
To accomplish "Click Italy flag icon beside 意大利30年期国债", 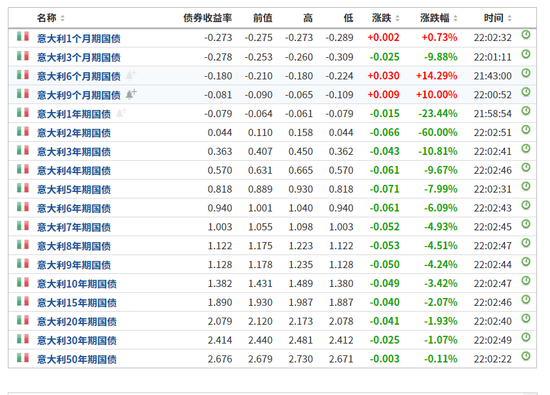I will click(x=23, y=339).
